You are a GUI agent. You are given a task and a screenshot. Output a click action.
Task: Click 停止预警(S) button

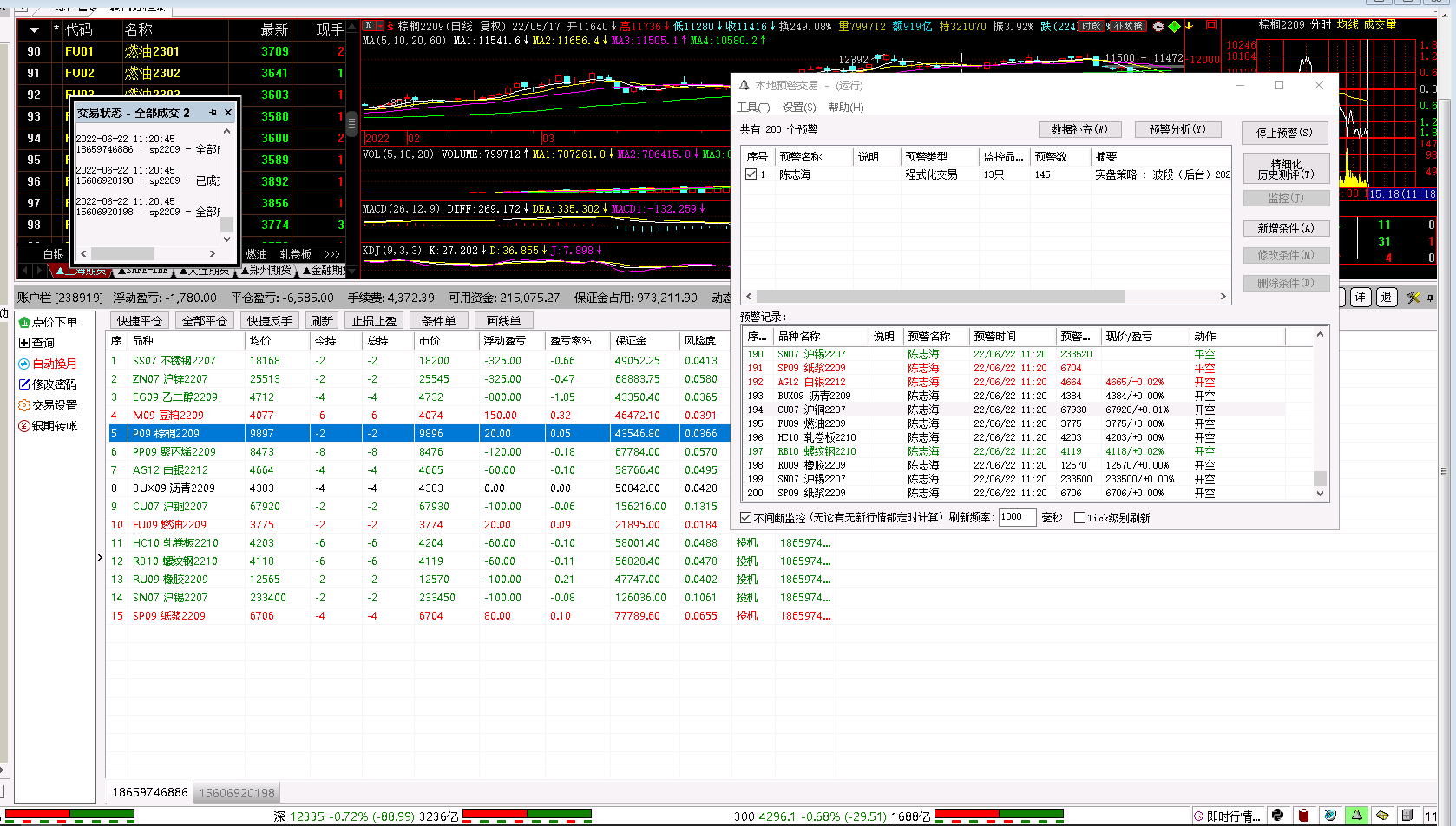1285,133
